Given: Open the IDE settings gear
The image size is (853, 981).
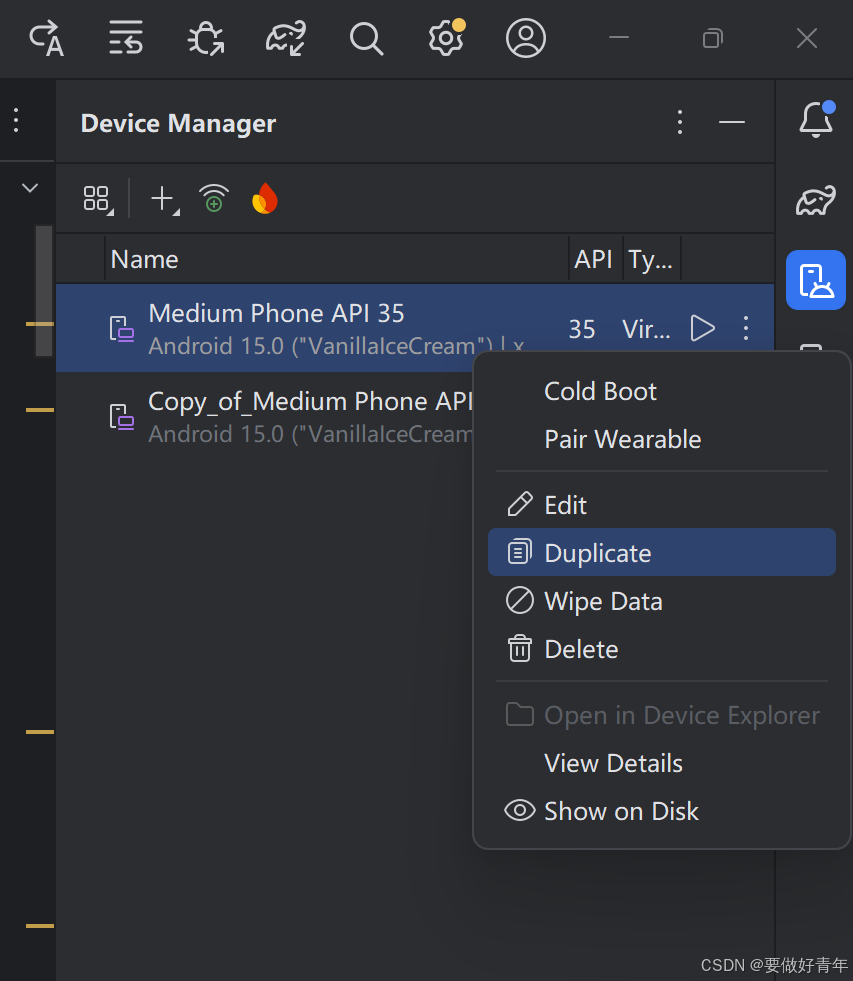Looking at the screenshot, I should (x=445, y=39).
